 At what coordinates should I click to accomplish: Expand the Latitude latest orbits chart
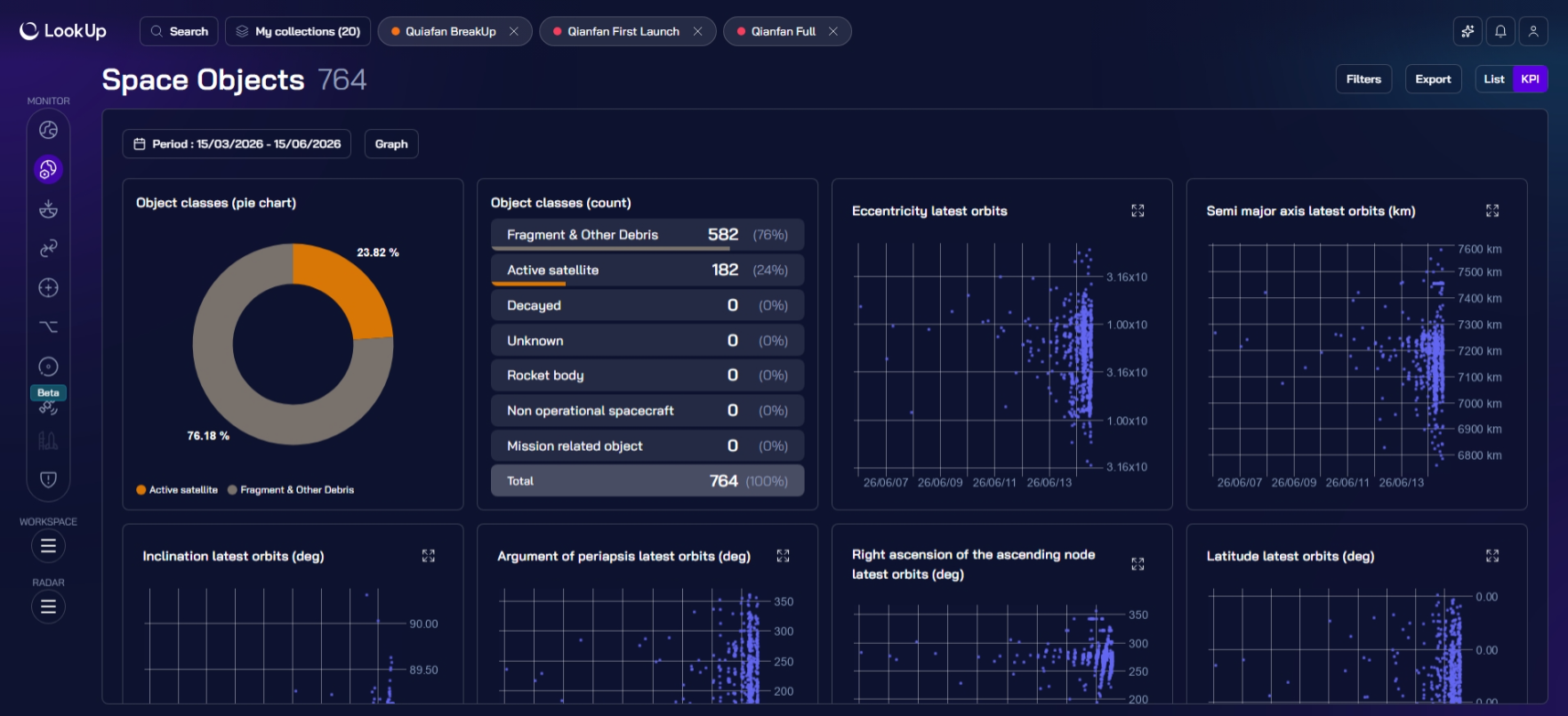(x=1492, y=556)
